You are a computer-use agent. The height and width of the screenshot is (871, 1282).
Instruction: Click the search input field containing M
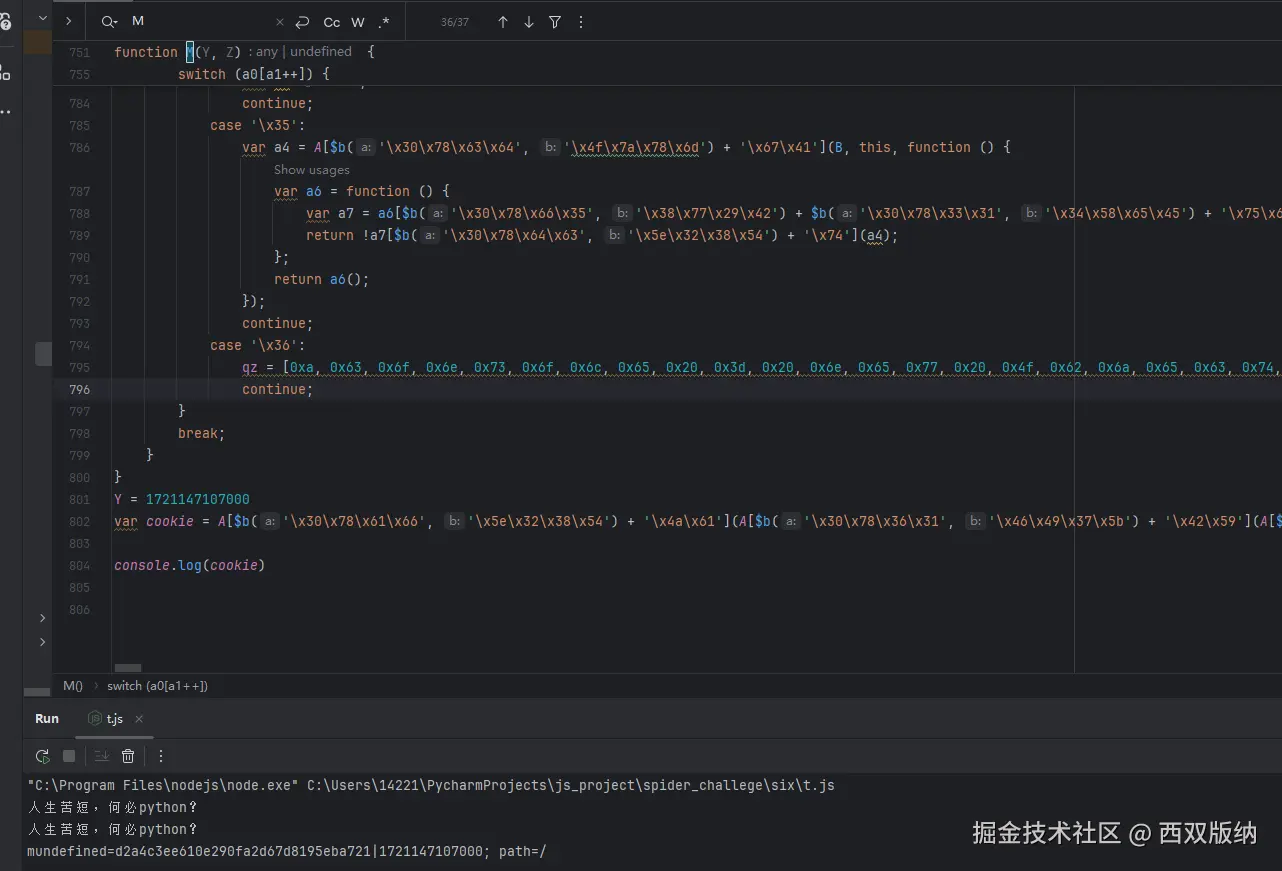[200, 22]
